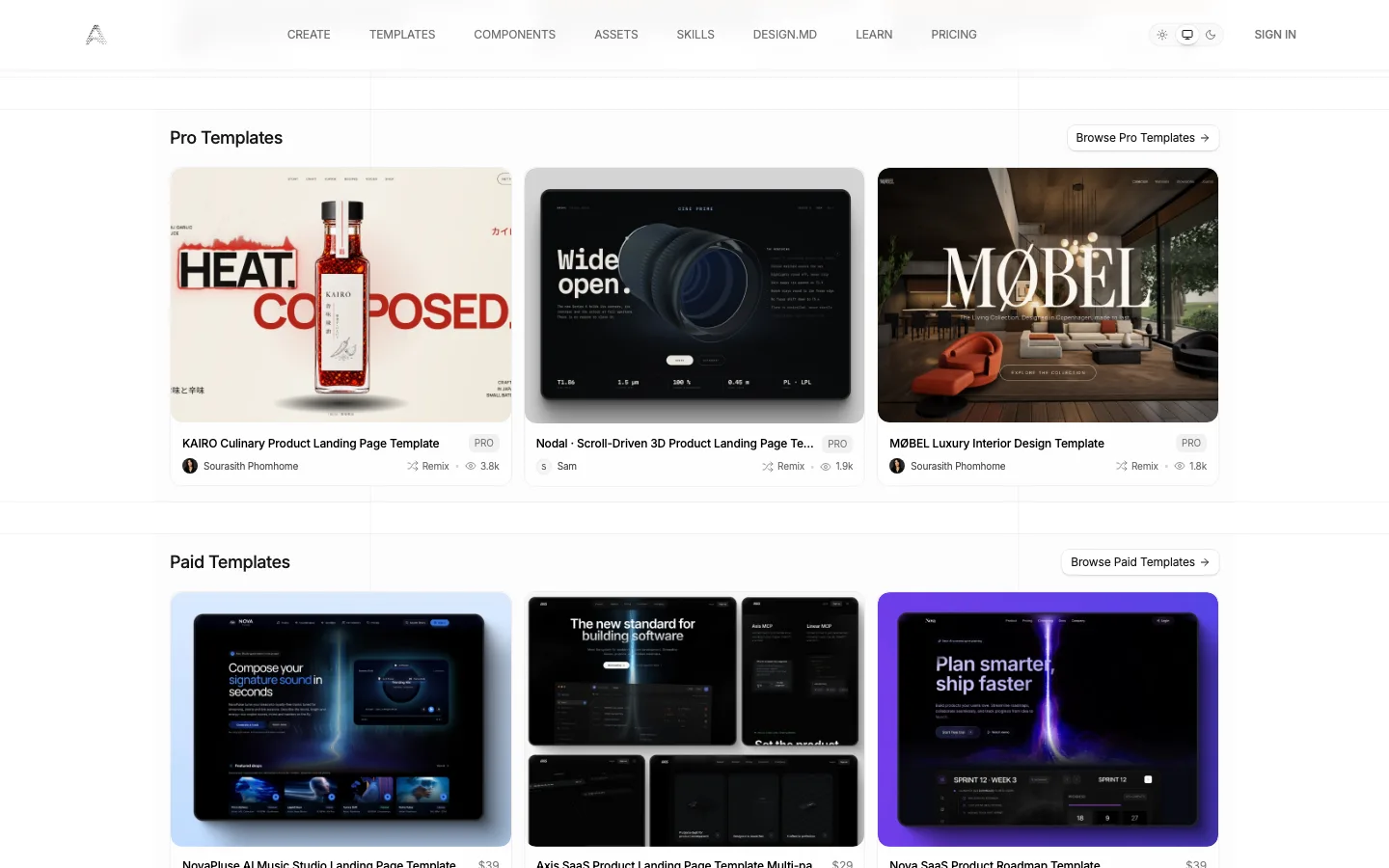Open the CREATE menu item
The image size is (1389, 868).
pos(309,35)
